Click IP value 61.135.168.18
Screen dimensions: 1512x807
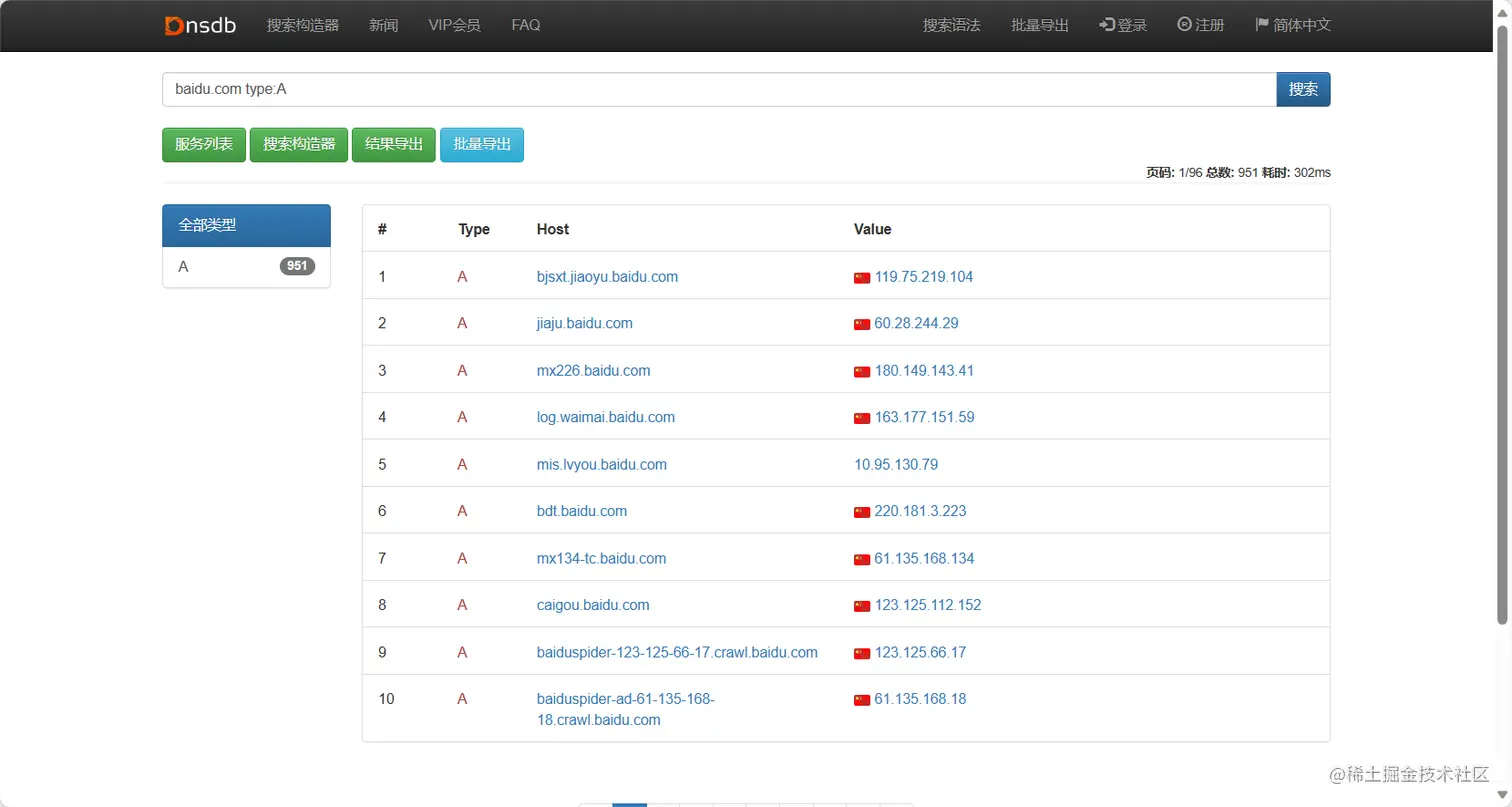point(921,699)
